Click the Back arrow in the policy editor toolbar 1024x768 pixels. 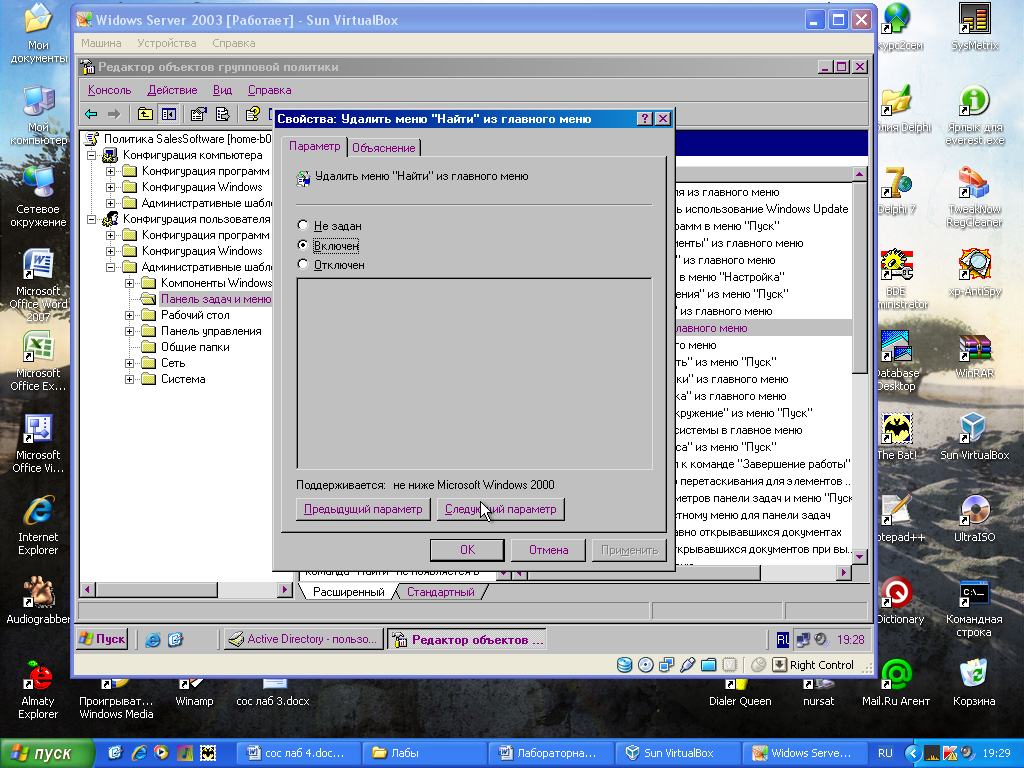coord(91,114)
